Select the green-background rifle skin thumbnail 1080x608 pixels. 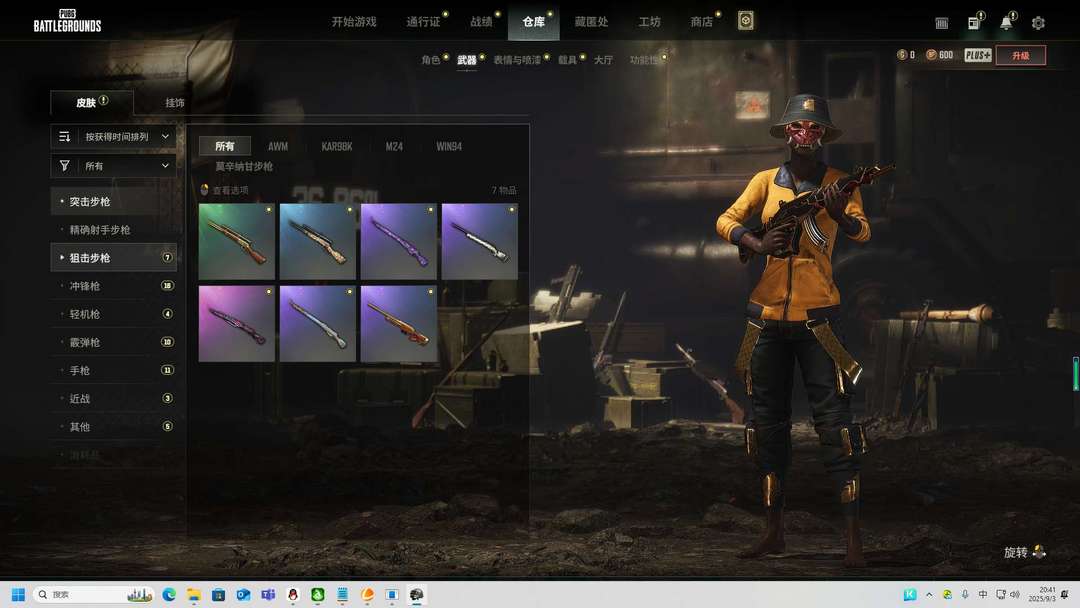[x=237, y=242]
